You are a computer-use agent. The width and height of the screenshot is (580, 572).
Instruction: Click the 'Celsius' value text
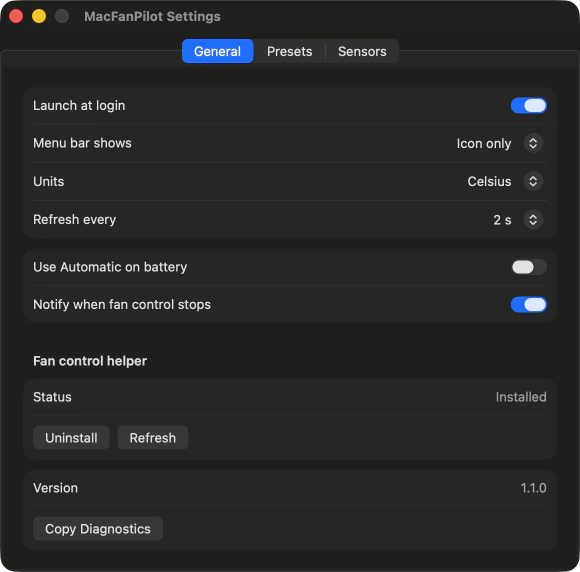[489, 181]
